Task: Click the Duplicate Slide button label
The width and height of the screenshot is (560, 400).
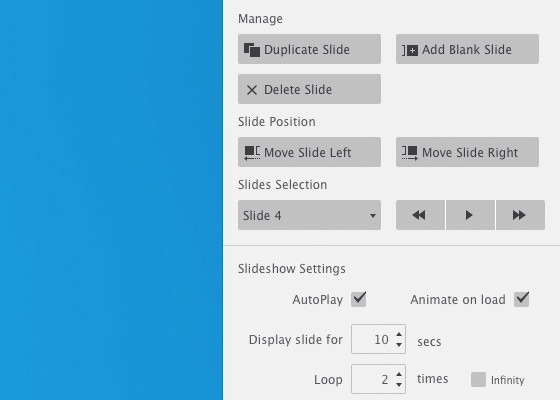Action: tap(307, 50)
